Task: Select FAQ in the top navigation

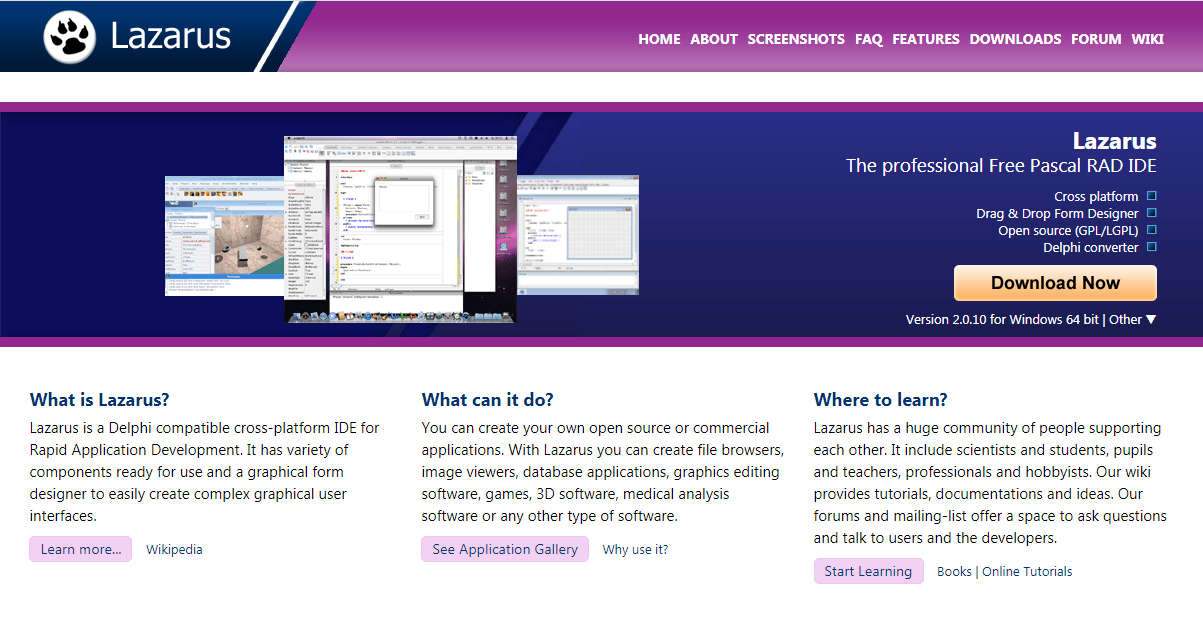Action: (869, 39)
